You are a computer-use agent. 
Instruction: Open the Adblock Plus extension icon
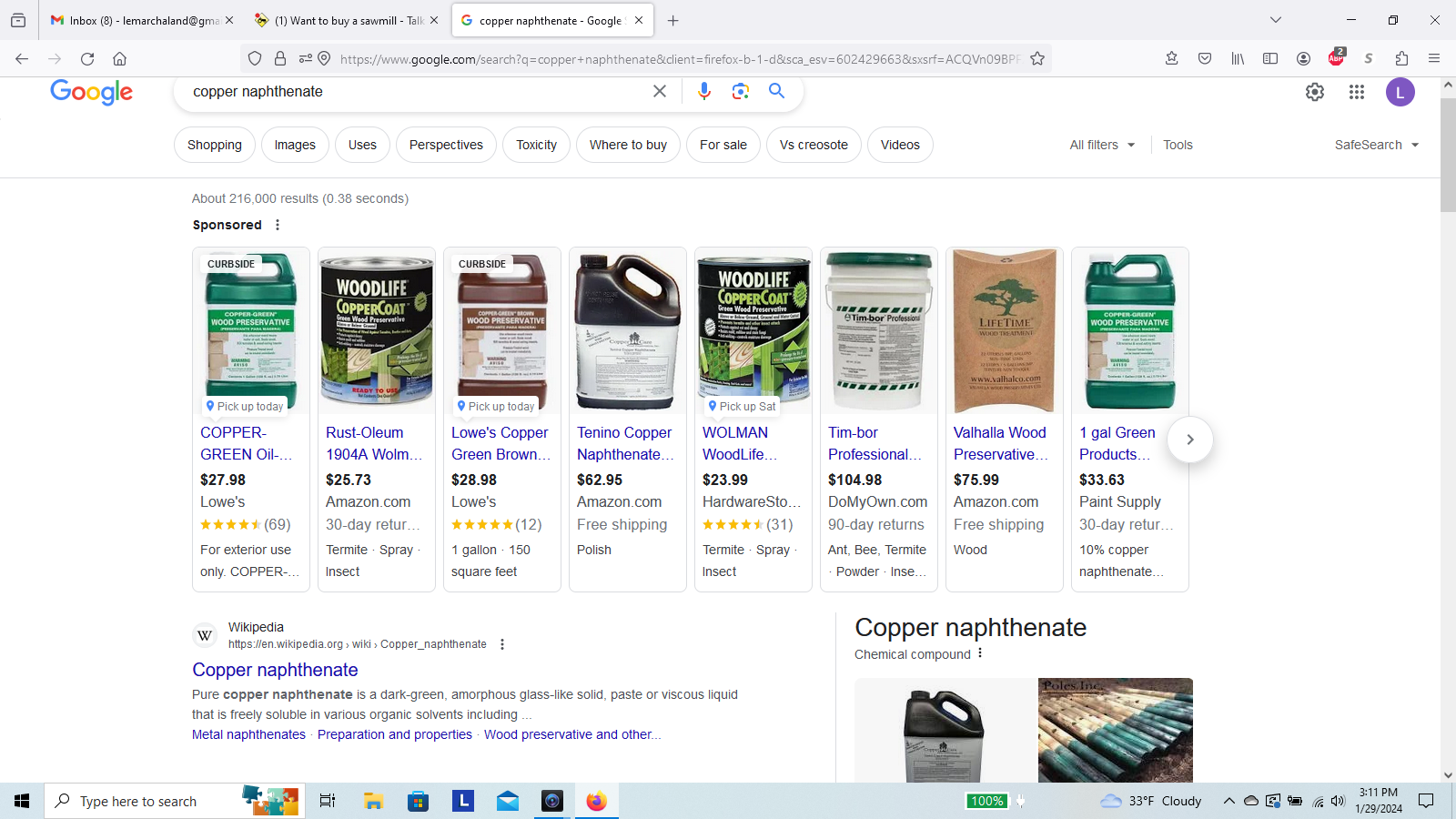tap(1336, 57)
